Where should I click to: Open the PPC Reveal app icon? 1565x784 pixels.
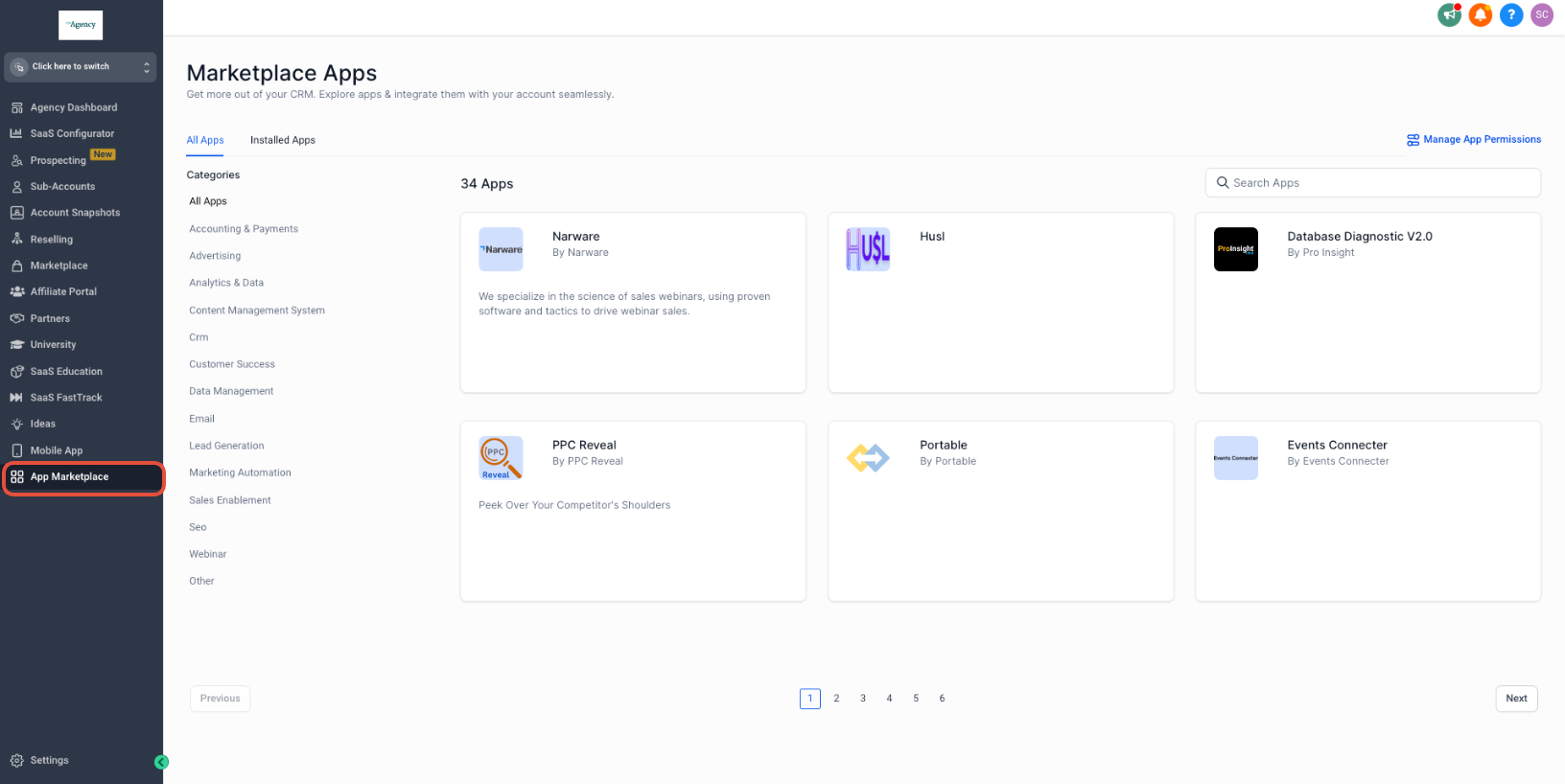pyautogui.click(x=501, y=458)
